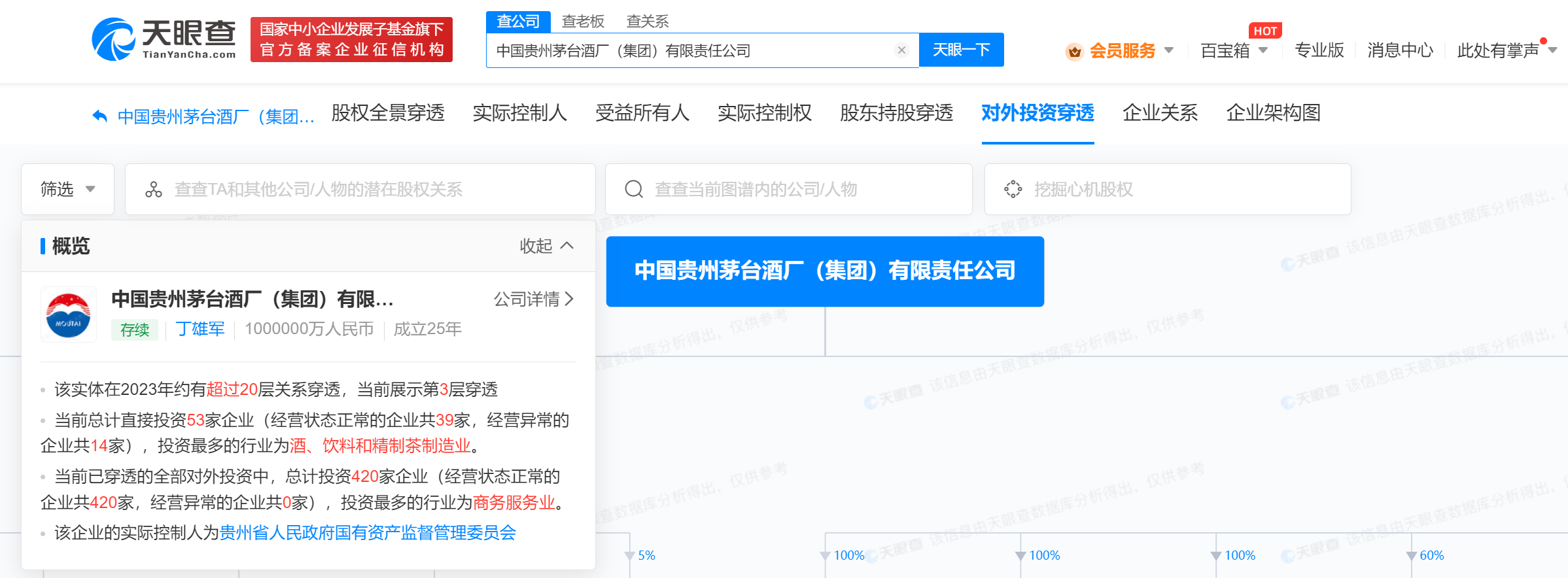Expand the 百宝箱 dropdown menu
This screenshot has height=578, width=1568.
[1234, 50]
